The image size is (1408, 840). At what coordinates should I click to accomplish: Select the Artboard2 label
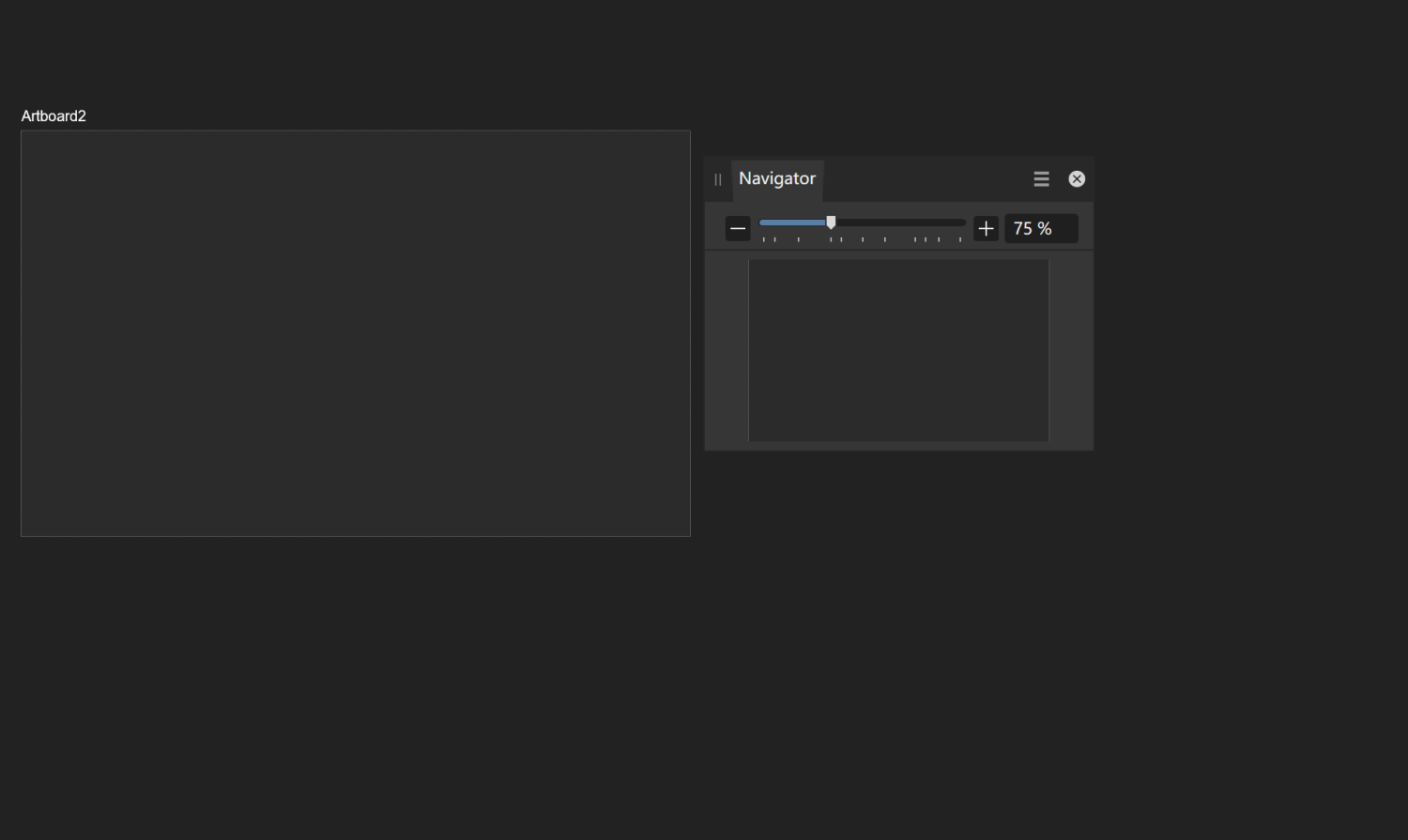(x=53, y=115)
